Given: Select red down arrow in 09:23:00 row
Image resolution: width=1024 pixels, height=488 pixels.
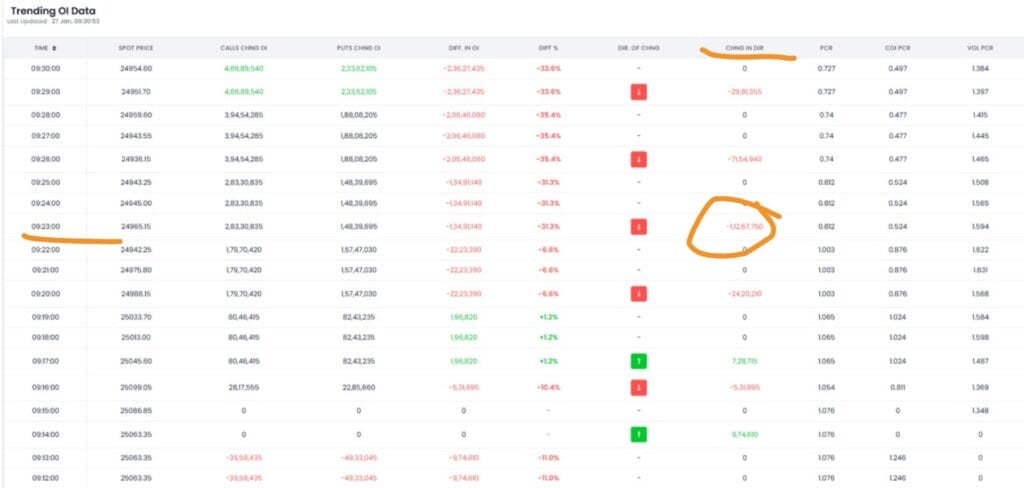Looking at the screenshot, I should coord(638,227).
